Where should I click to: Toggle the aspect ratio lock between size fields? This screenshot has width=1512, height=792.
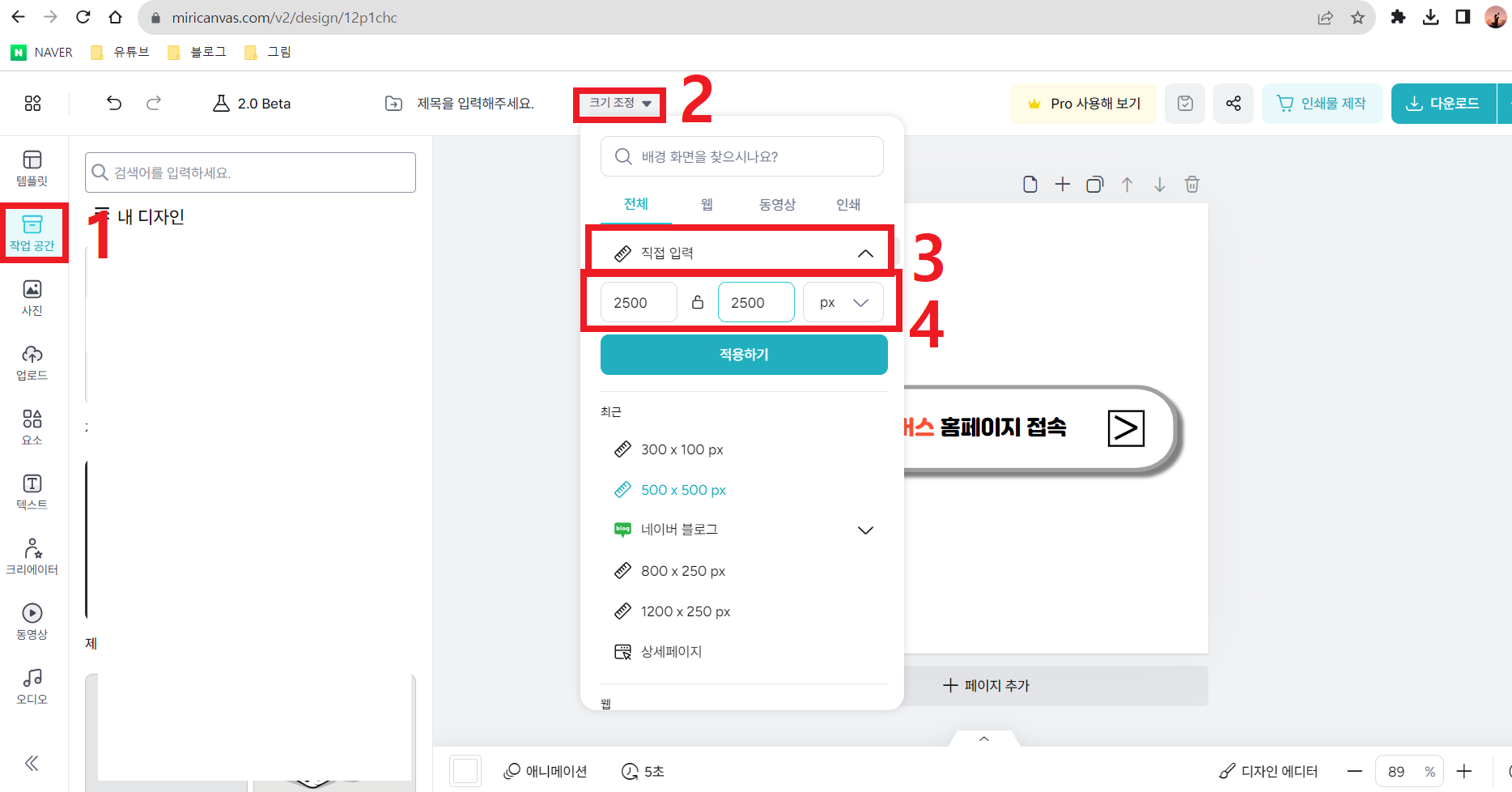(697, 301)
